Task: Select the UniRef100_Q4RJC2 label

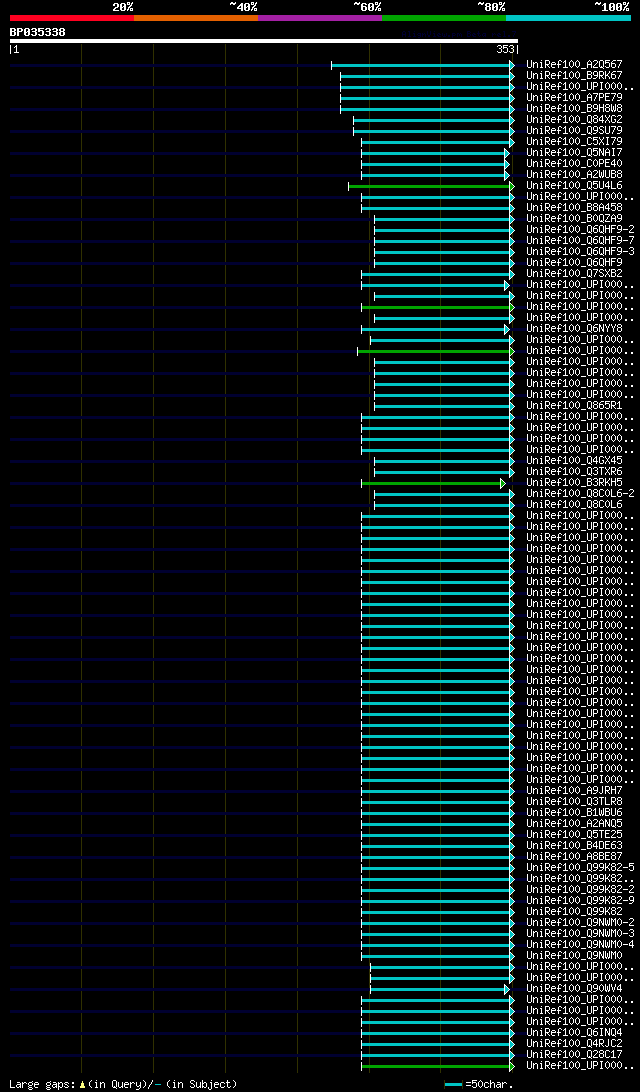Action: (574, 1044)
